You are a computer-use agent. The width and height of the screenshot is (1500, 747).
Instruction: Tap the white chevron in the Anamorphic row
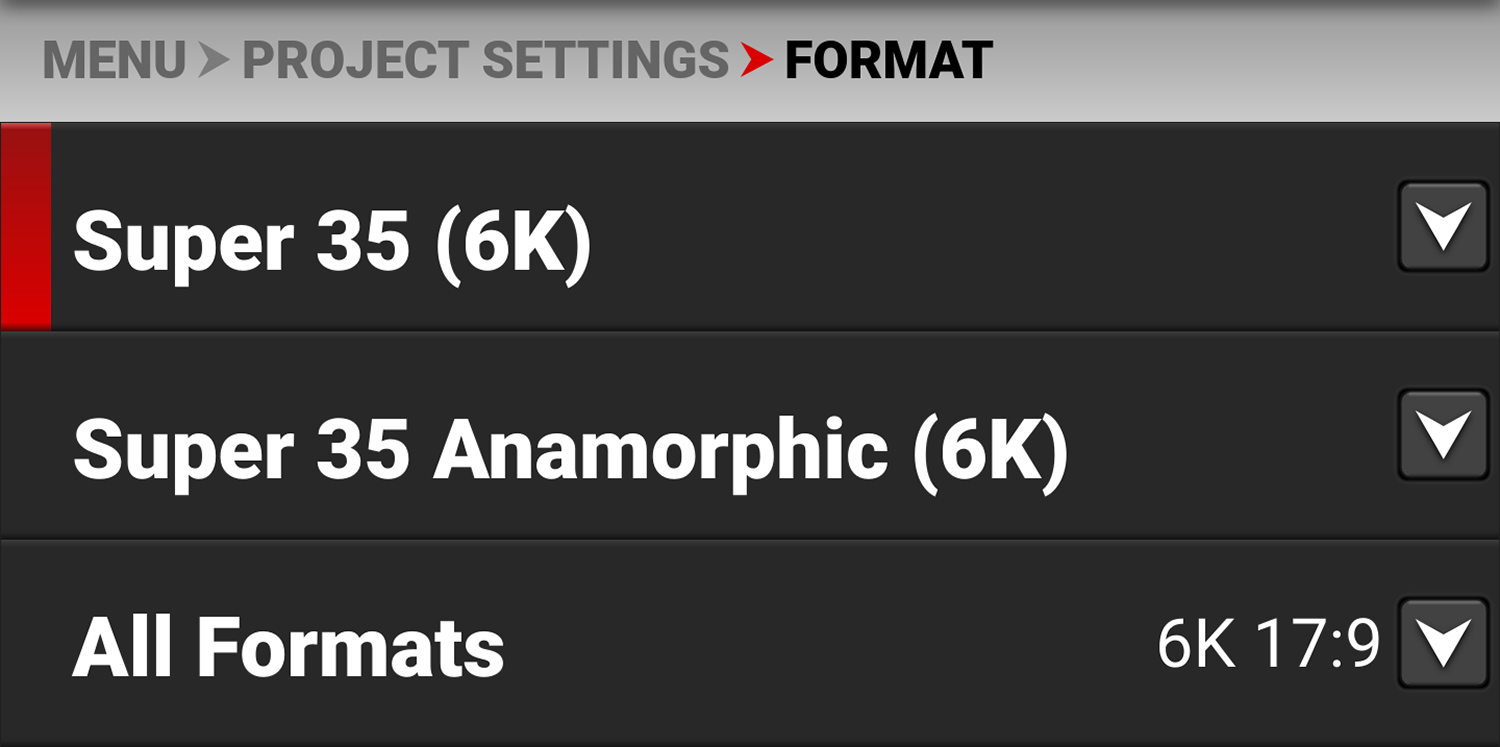(x=1444, y=435)
